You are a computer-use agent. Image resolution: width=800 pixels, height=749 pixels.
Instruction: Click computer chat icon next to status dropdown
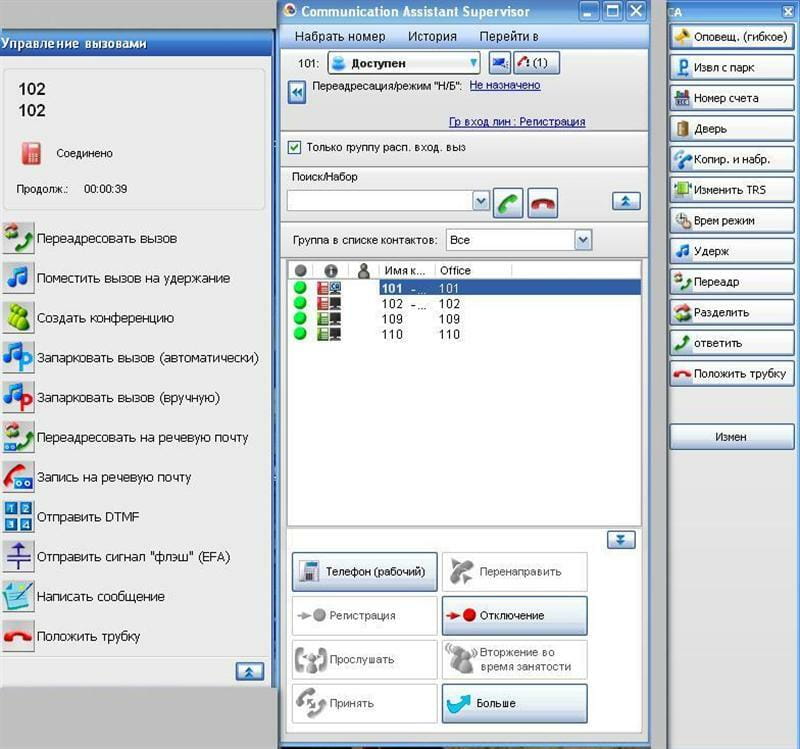pyautogui.click(x=499, y=63)
